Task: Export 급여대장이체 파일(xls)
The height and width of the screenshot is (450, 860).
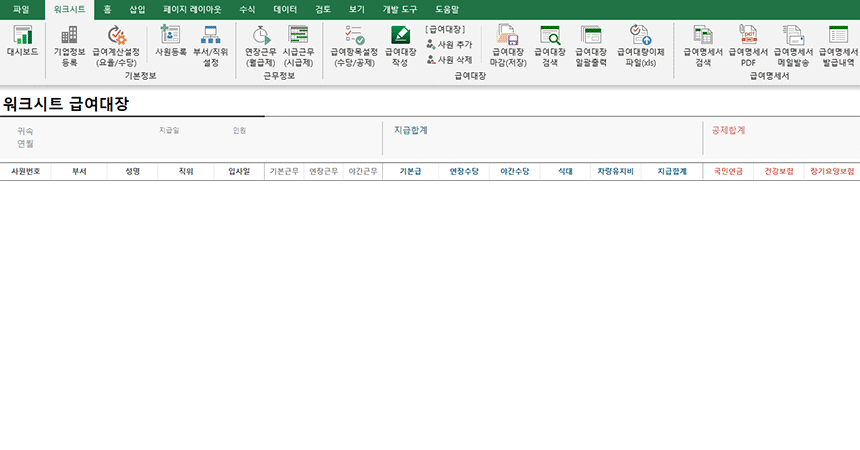Action: click(x=640, y=46)
